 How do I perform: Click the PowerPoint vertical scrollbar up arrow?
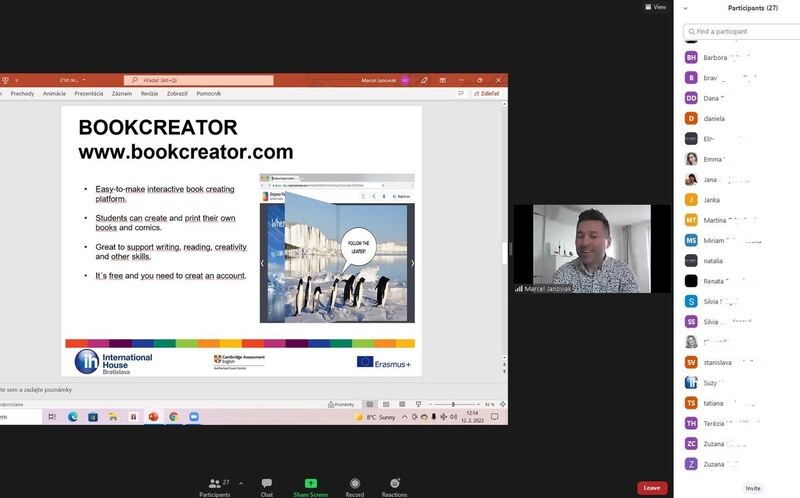(x=505, y=104)
